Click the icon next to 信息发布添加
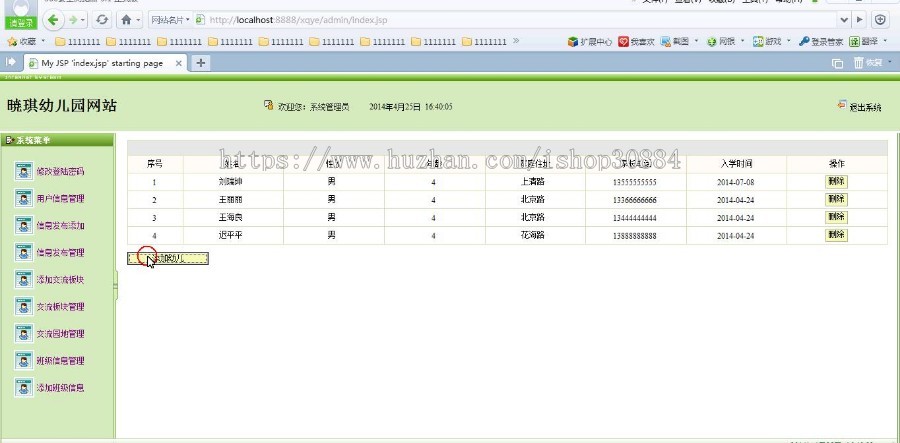Viewport: 900px width, 443px height. pyautogui.click(x=24, y=226)
